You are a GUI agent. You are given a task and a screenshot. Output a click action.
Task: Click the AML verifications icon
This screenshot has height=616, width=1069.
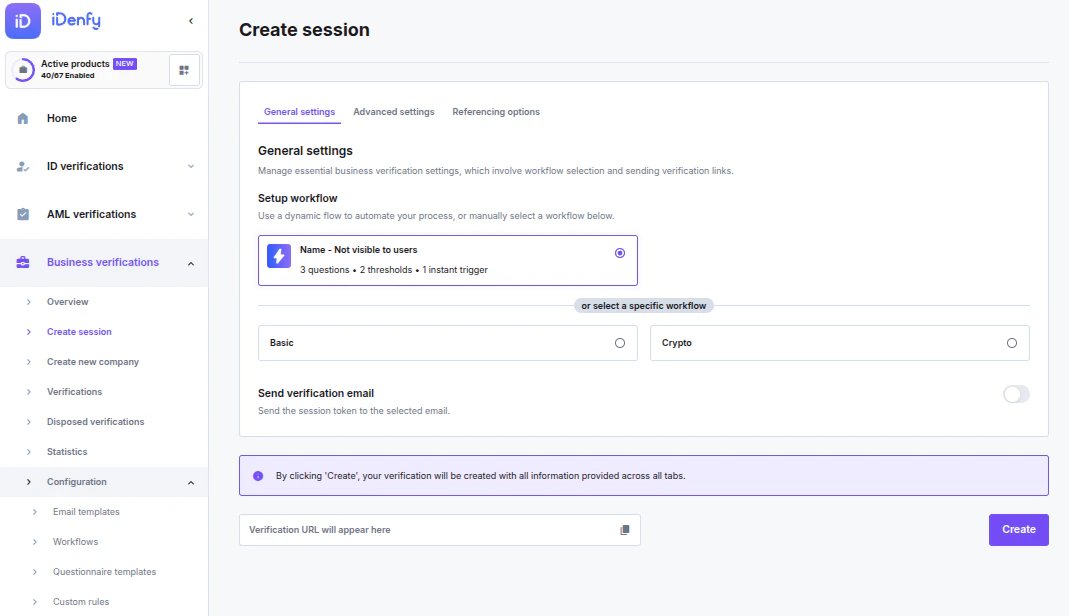click(22, 214)
